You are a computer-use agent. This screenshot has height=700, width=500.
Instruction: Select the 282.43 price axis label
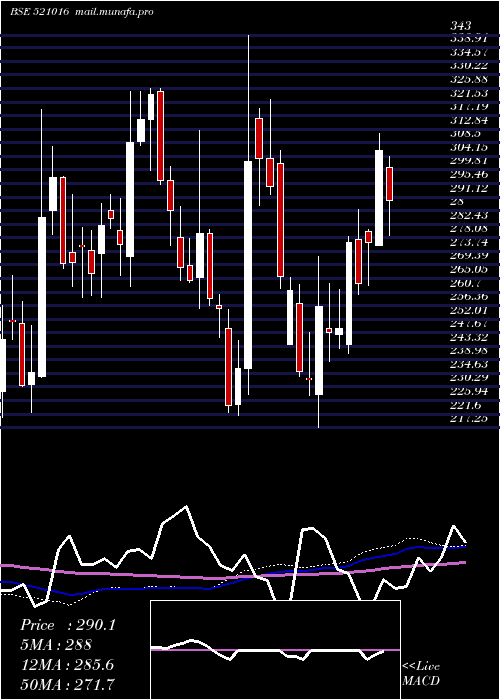tap(469, 215)
